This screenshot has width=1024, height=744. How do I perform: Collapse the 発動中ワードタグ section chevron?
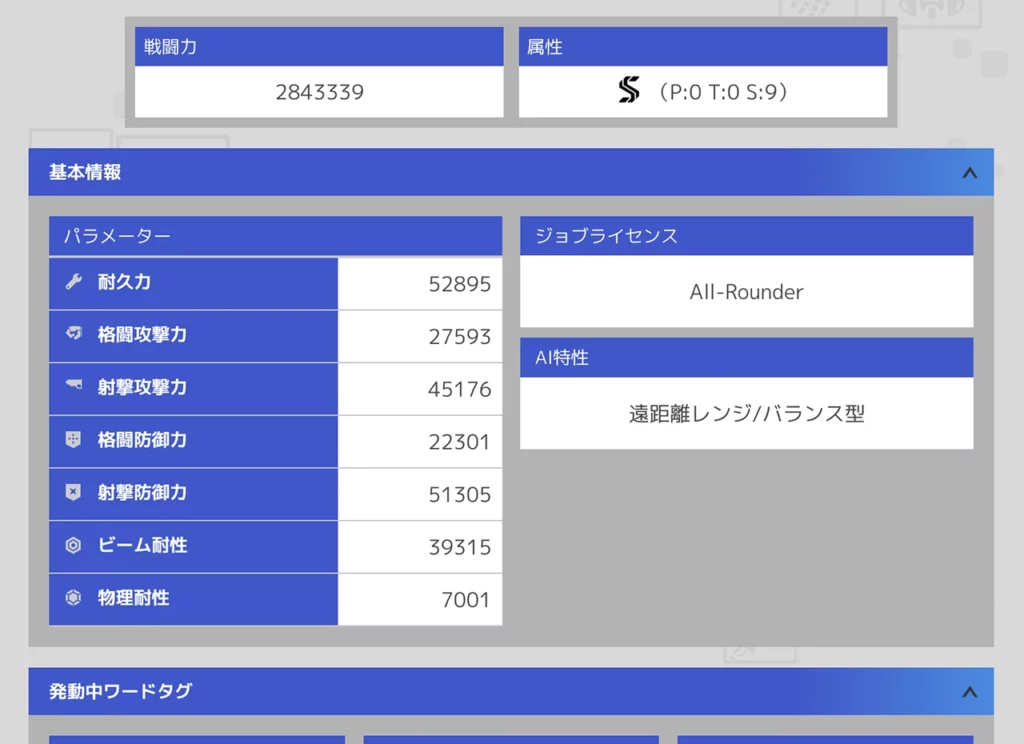[x=968, y=691]
